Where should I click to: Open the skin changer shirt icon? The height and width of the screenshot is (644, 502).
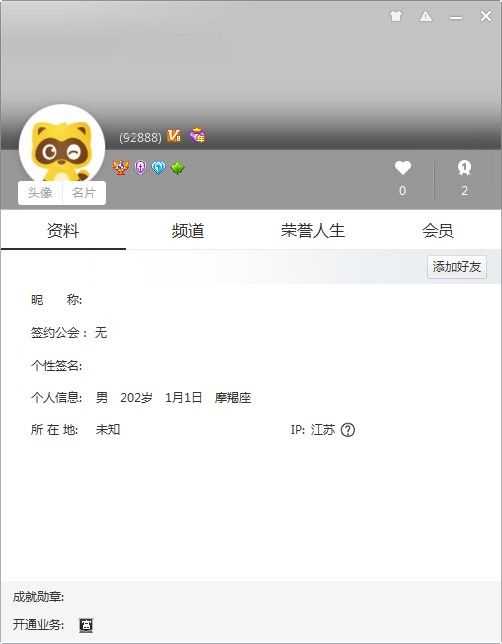pos(396,16)
